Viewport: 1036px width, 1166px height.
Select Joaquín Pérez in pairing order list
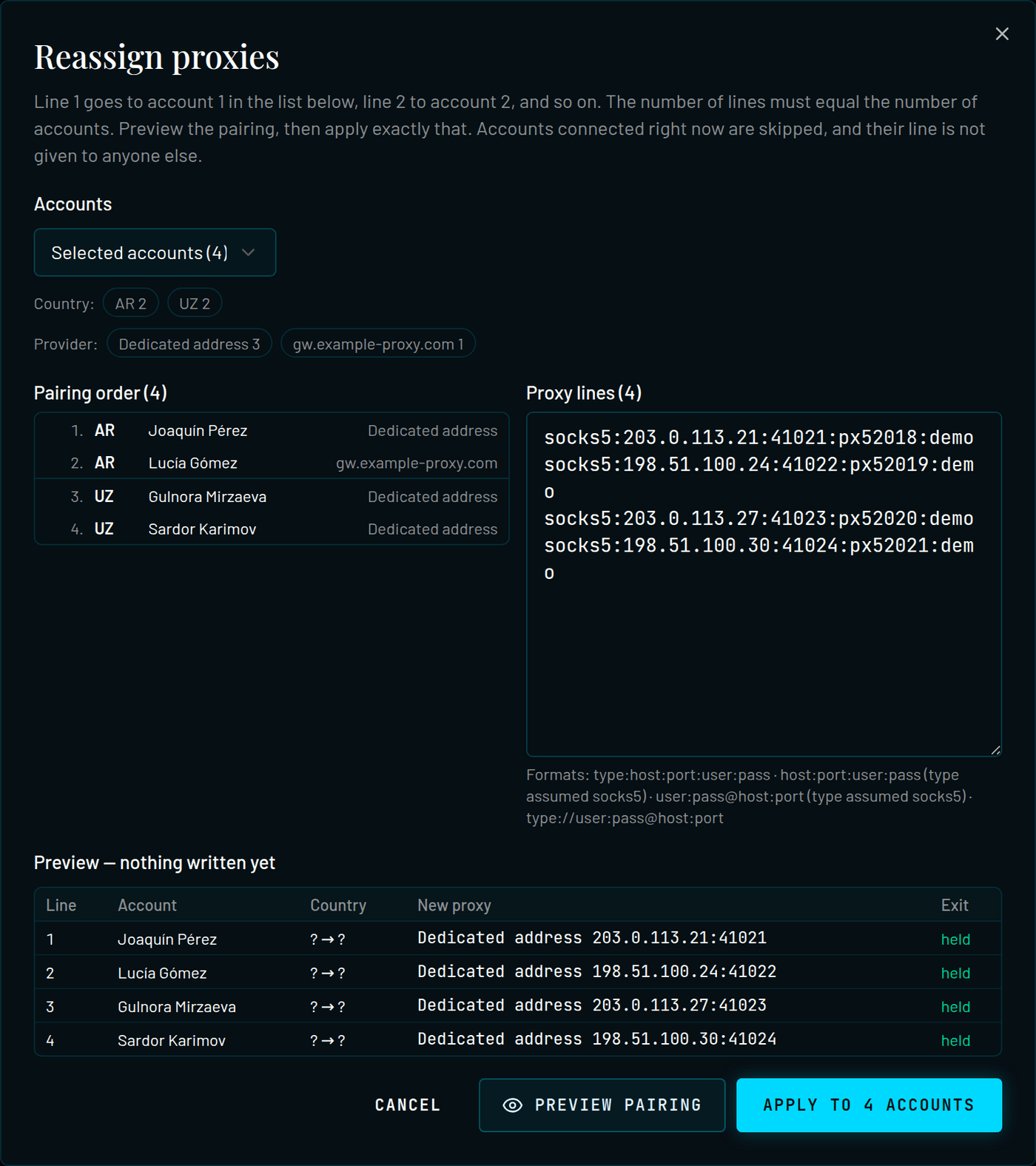tap(272, 431)
